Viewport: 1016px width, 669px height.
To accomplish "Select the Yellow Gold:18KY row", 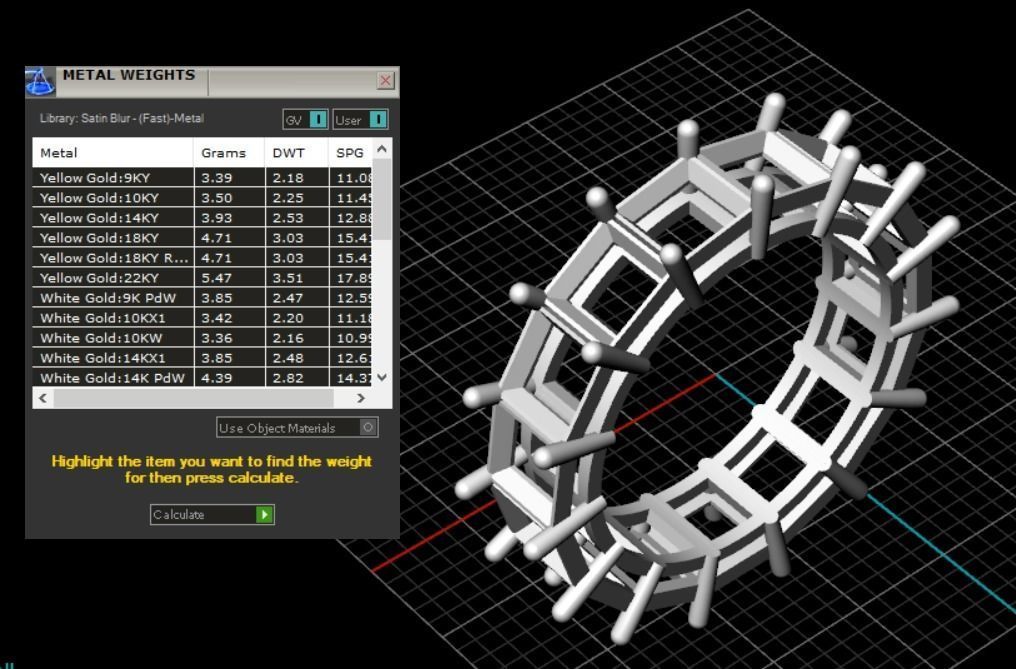I will (202, 238).
